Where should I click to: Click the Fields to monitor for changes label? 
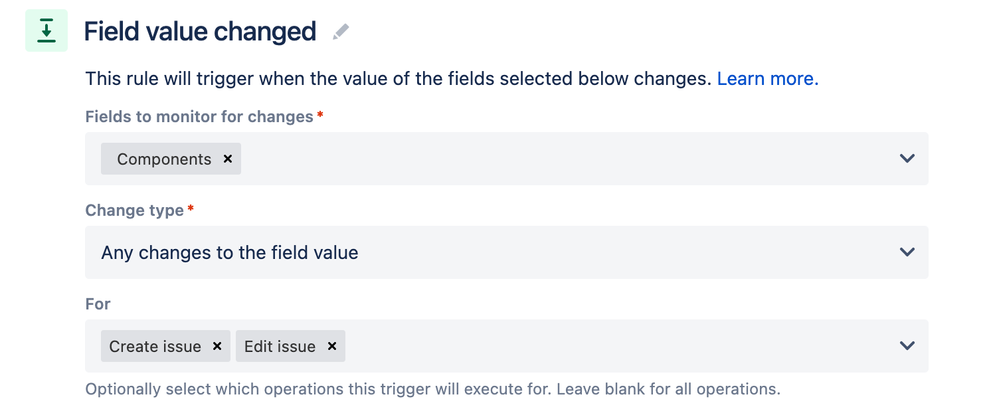199,117
